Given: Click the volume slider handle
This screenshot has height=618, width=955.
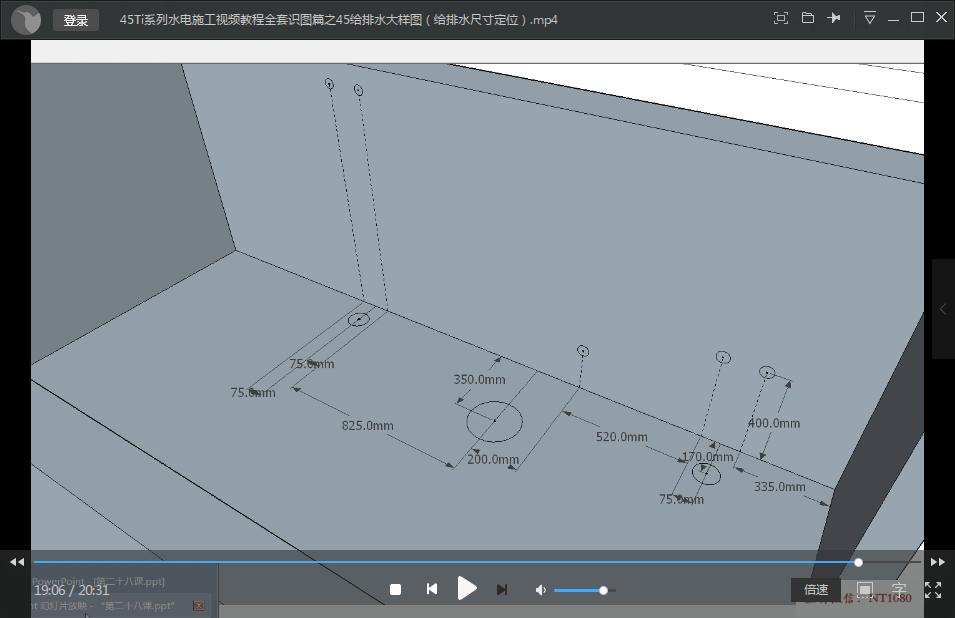Looking at the screenshot, I should [603, 590].
